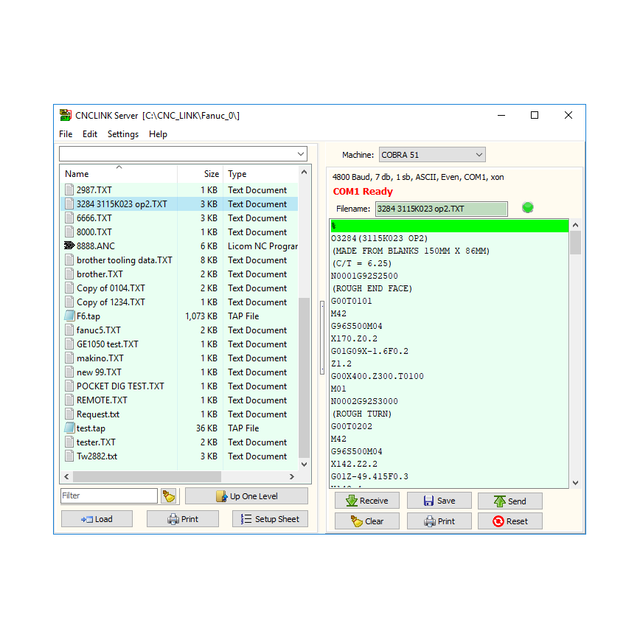Select file POCKET DIG TEST.TXT
Screen dimensions: 640x640
[180, 386]
